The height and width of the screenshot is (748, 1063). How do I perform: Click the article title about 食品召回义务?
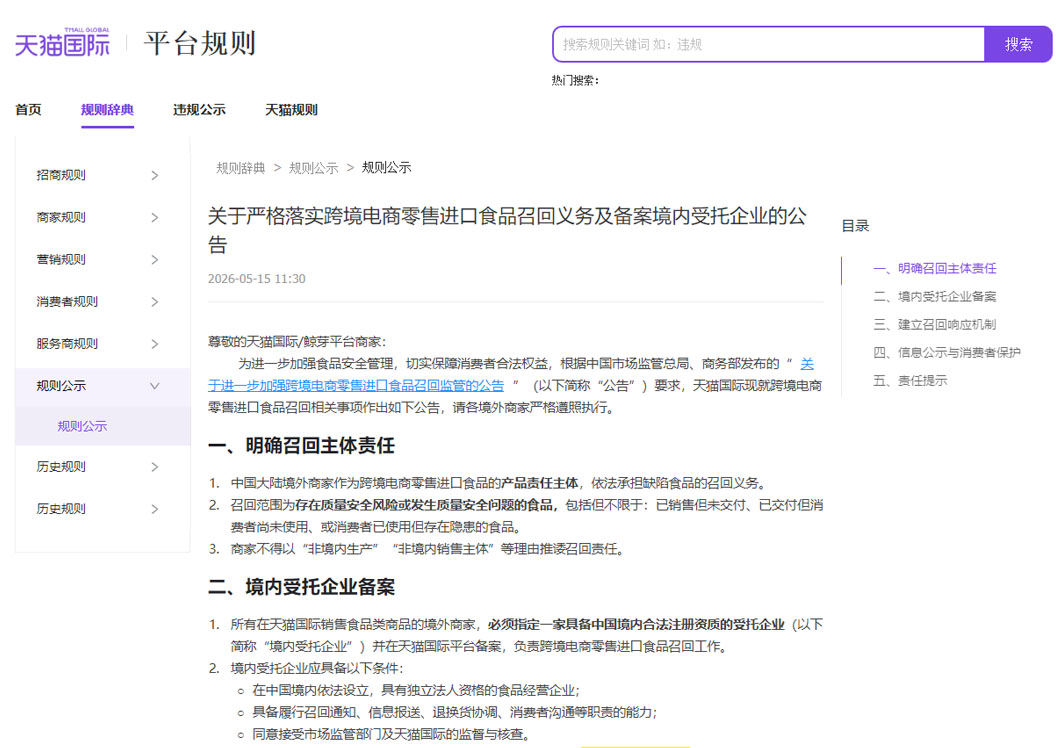[x=508, y=230]
